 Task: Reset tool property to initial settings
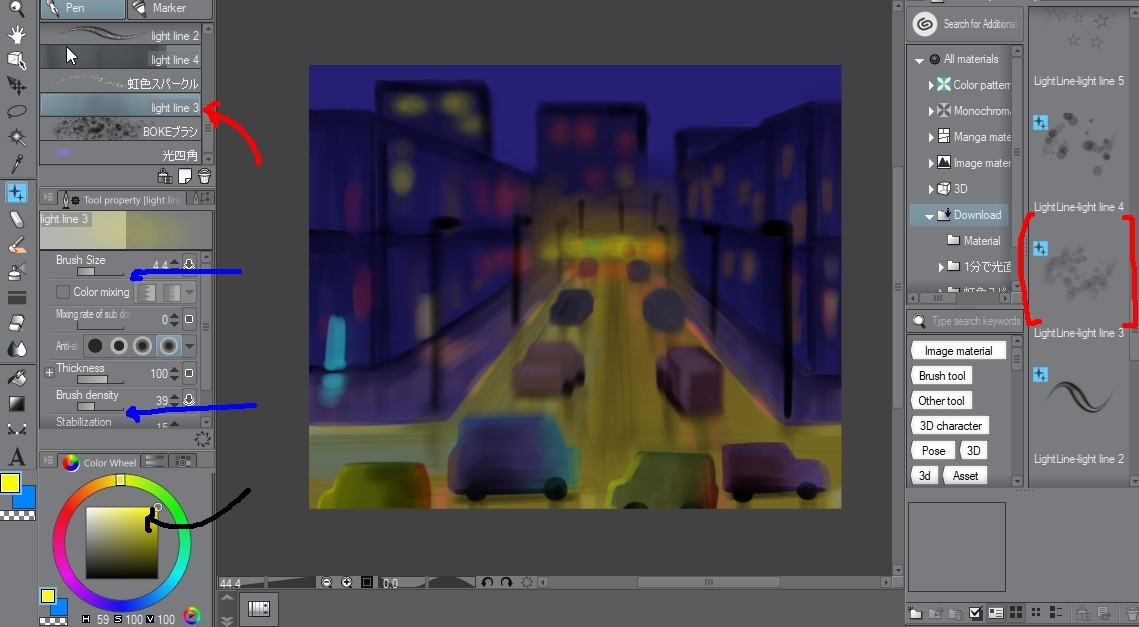coord(203,438)
